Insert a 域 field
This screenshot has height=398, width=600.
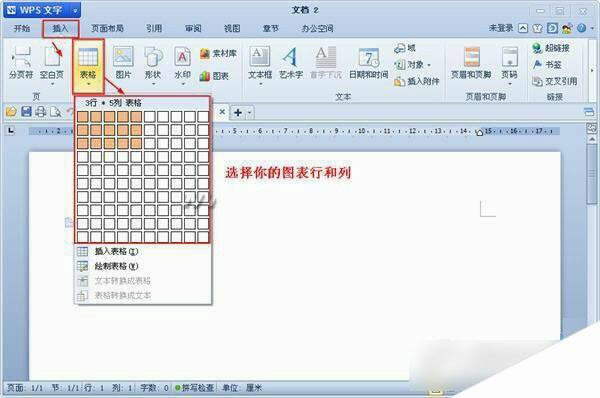[x=405, y=48]
